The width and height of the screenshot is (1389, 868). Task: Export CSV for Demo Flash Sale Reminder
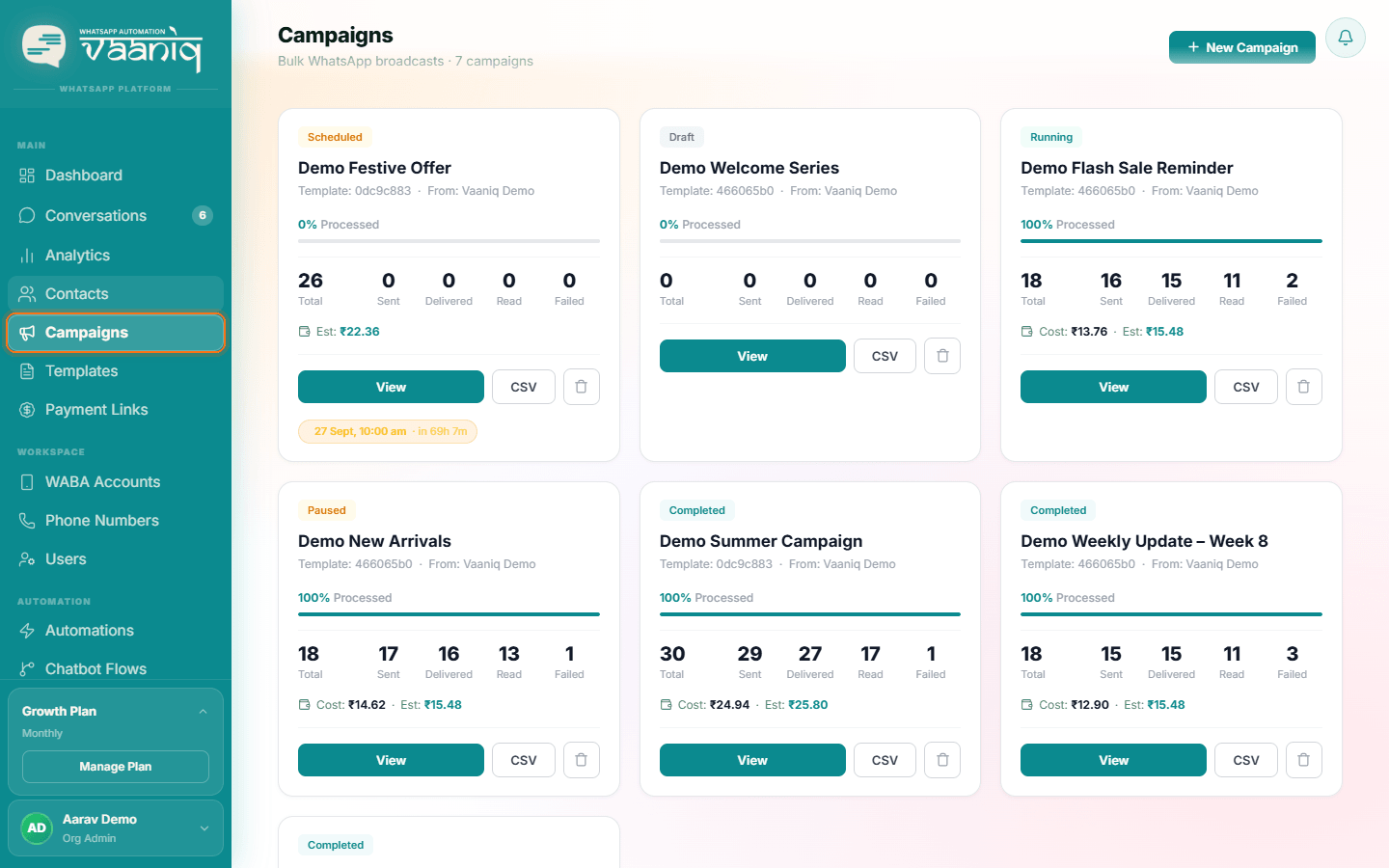point(1246,387)
